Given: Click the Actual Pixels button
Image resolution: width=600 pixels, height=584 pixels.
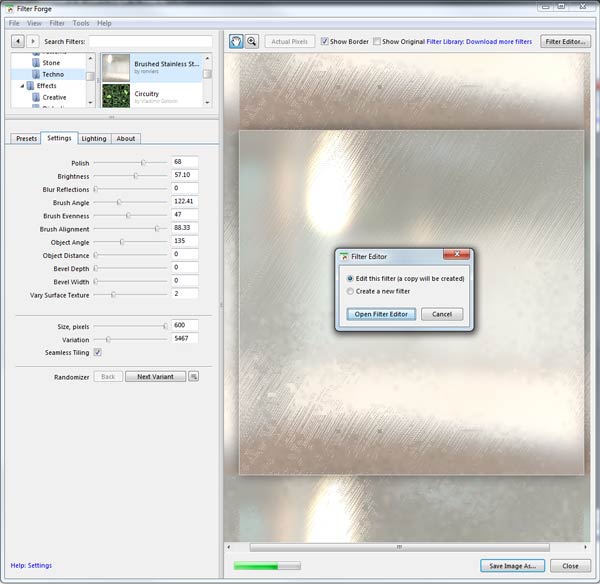Looking at the screenshot, I should point(290,41).
